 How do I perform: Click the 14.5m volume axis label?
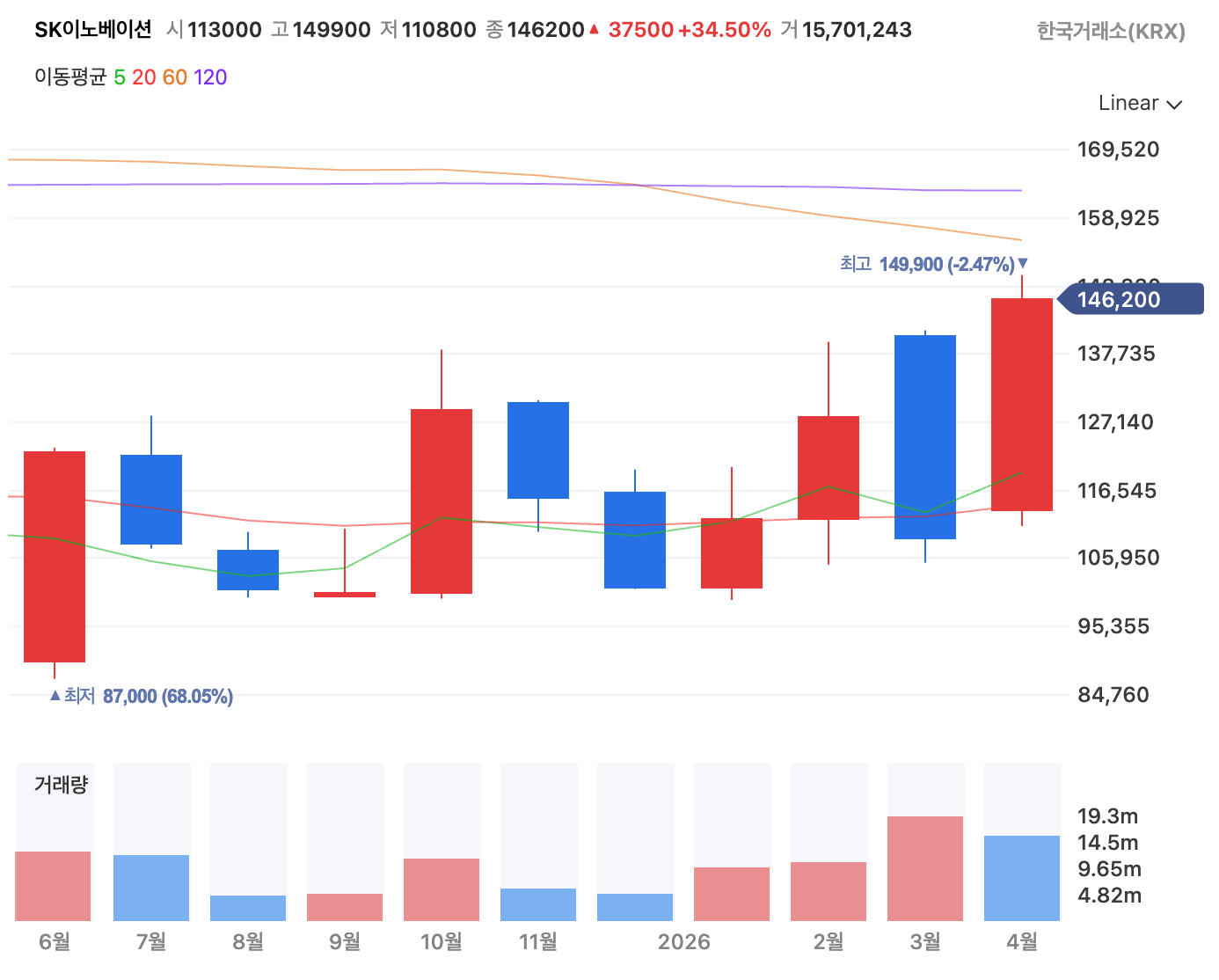click(1108, 843)
